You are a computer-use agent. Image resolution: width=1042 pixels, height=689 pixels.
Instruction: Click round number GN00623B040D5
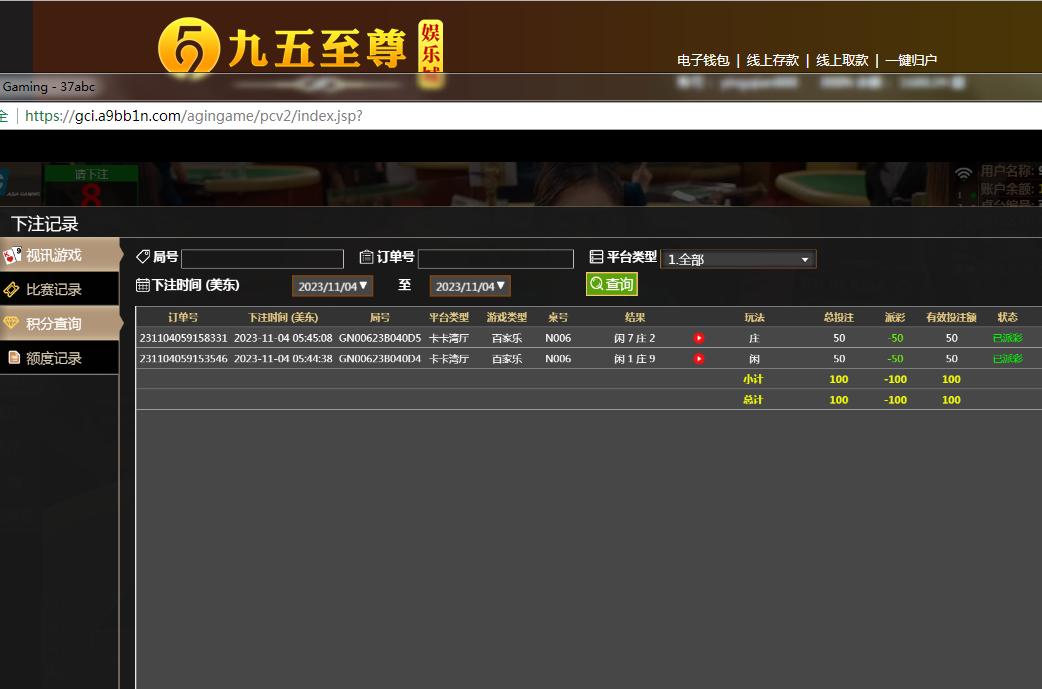coord(380,338)
